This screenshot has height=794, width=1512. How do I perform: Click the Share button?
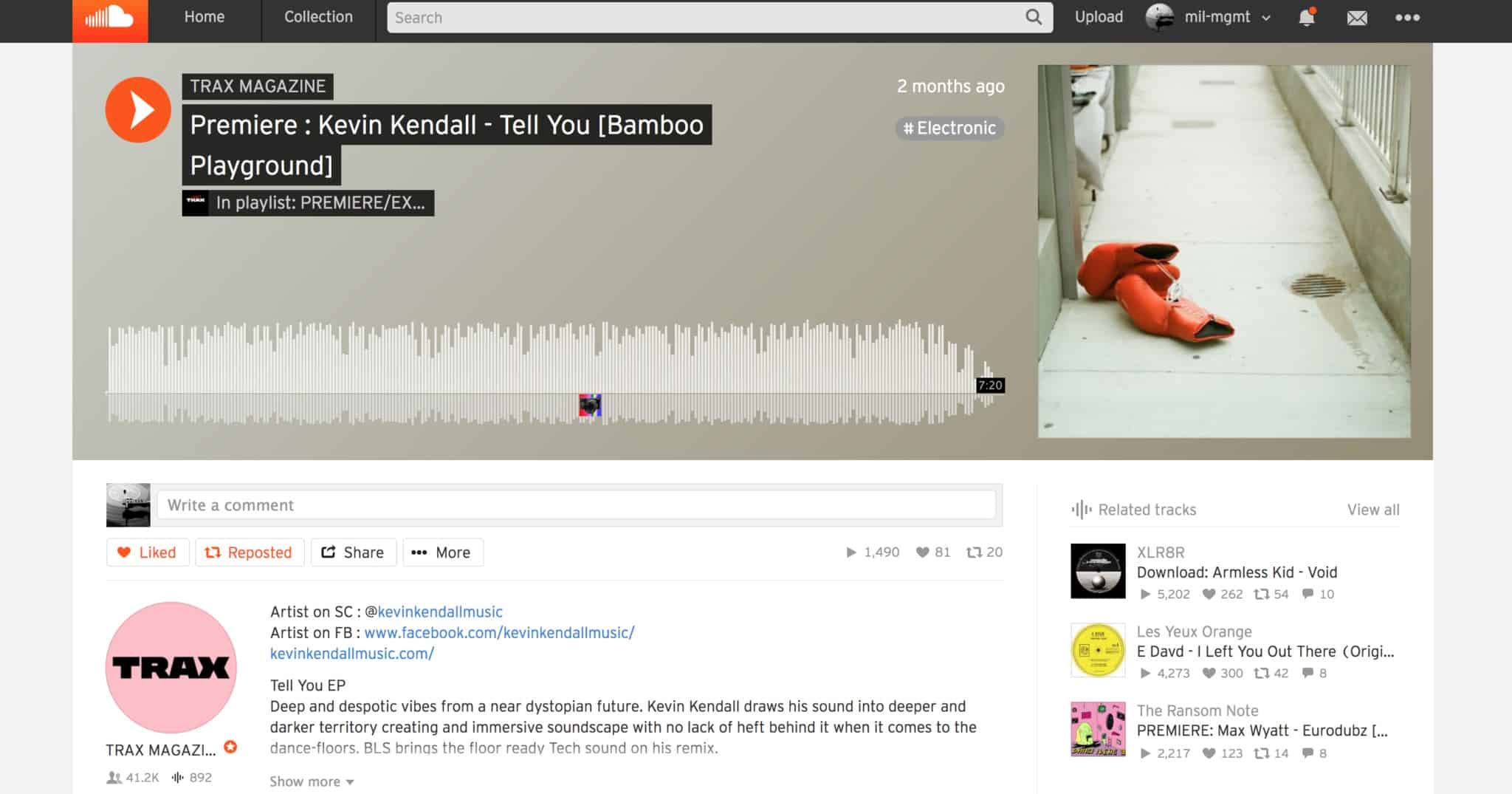coord(354,552)
